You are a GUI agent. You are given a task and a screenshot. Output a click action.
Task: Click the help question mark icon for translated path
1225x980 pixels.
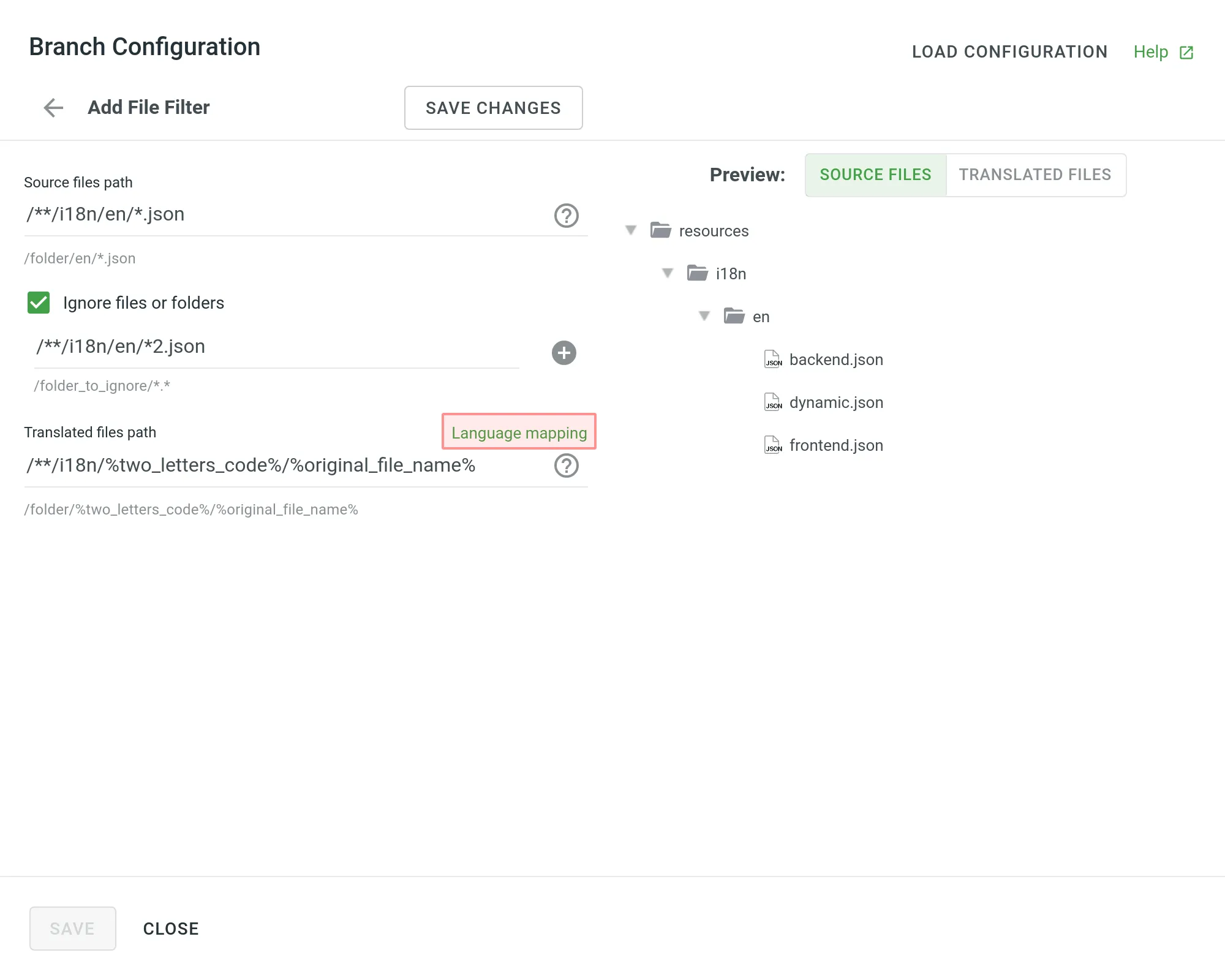[x=565, y=465]
